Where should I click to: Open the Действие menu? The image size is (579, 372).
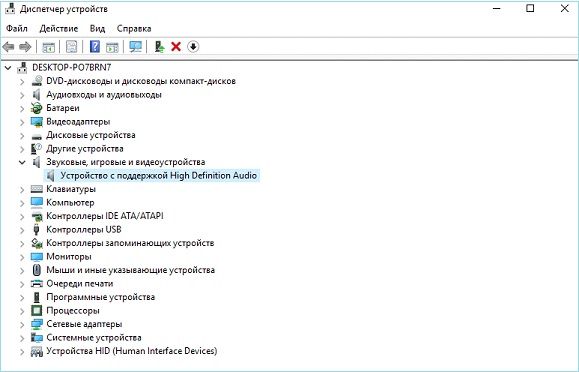coord(59,28)
